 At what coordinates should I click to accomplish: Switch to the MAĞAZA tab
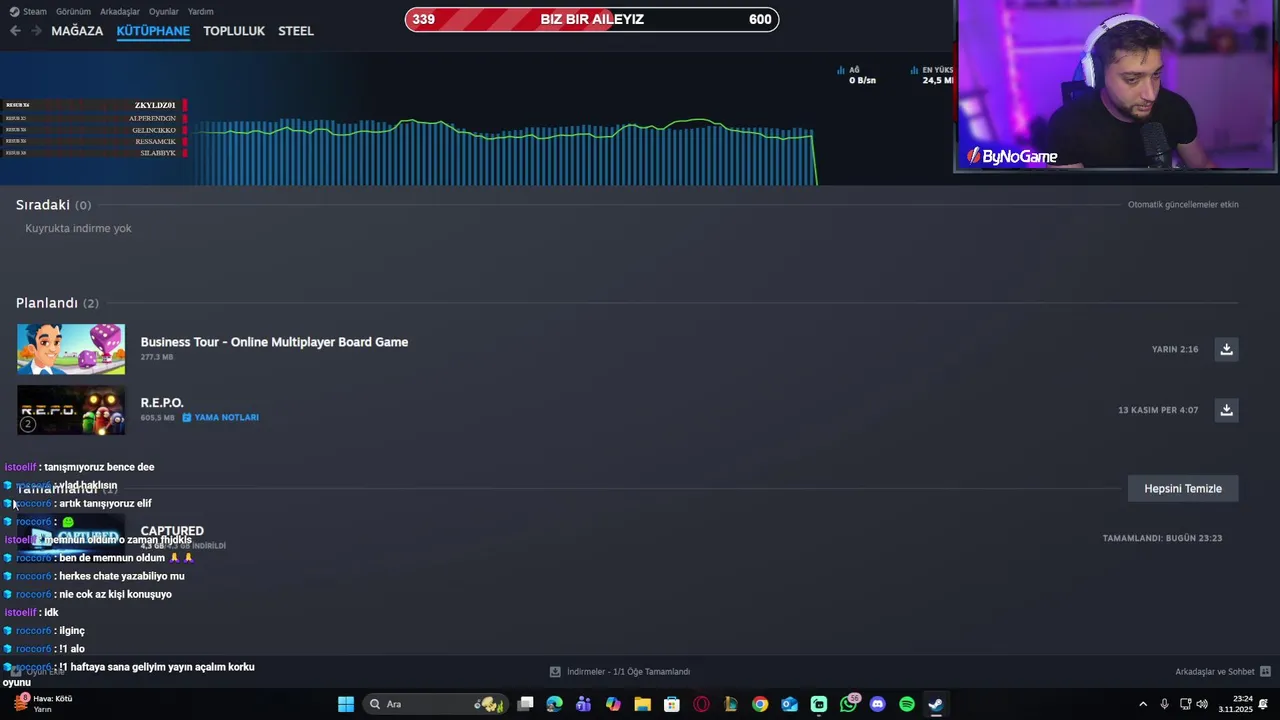(77, 31)
